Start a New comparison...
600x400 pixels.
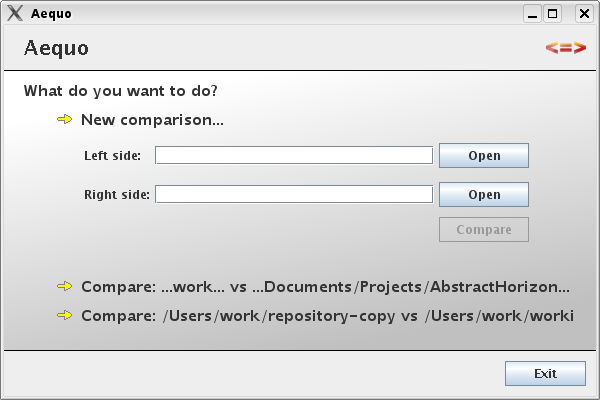(152, 120)
